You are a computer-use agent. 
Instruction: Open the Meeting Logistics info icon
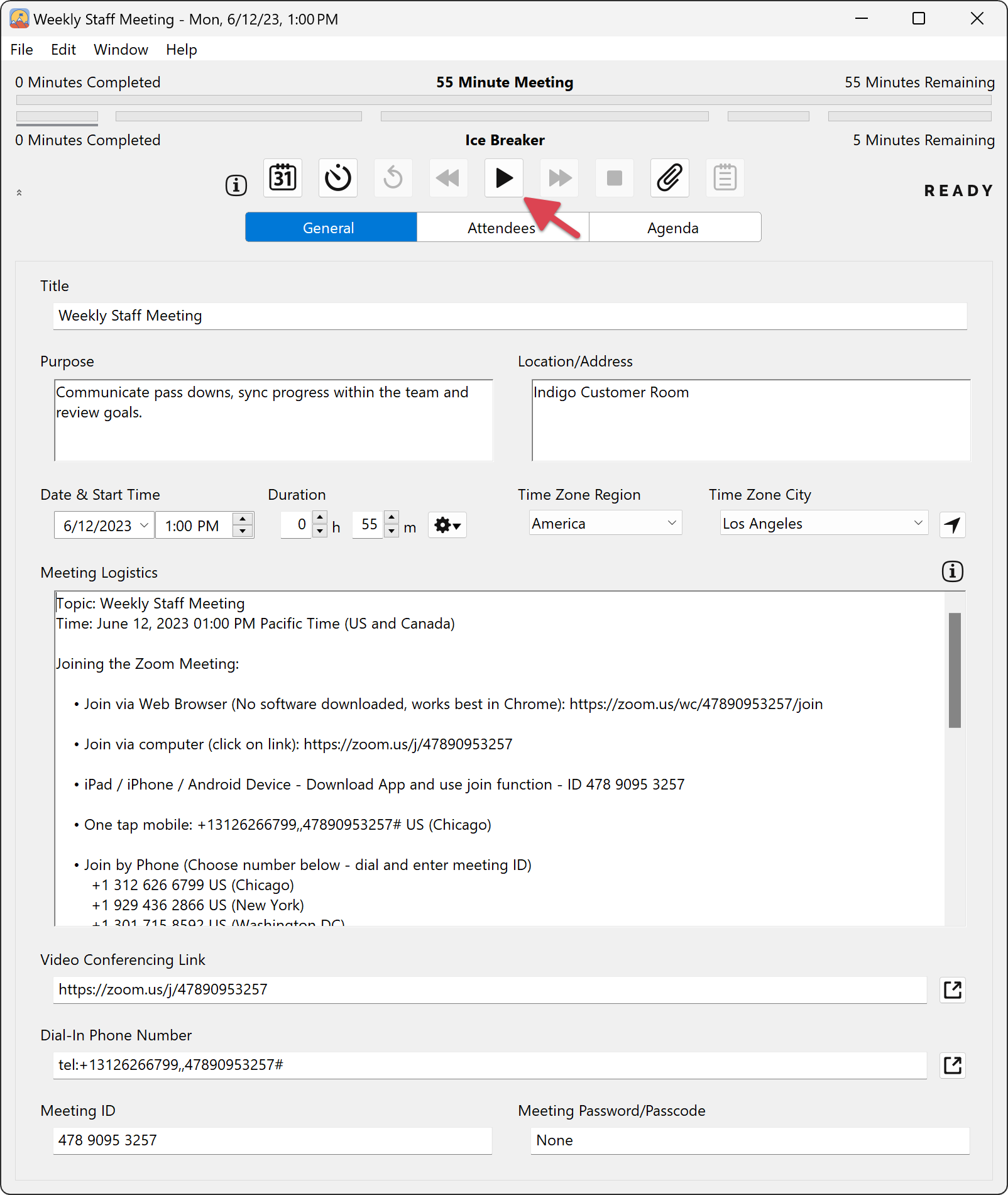952,571
